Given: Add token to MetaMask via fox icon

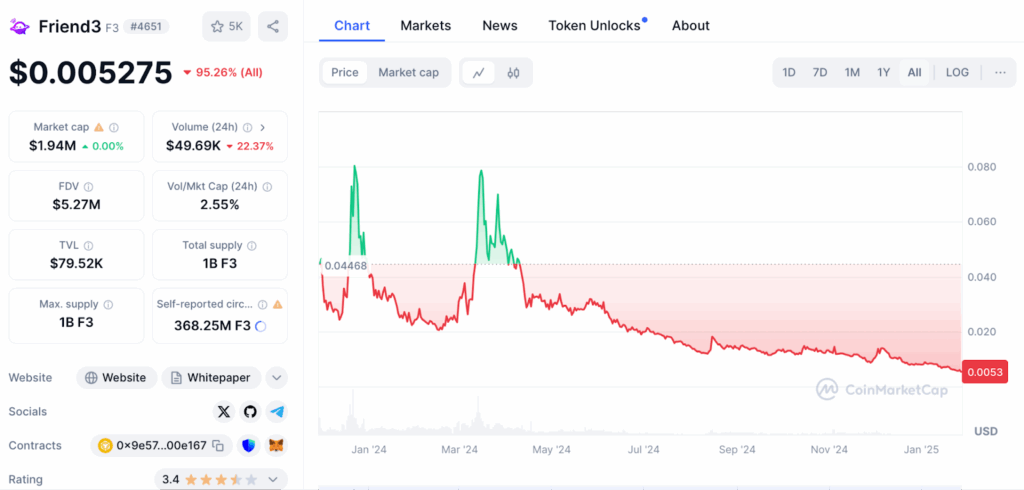Looking at the screenshot, I should (277, 445).
